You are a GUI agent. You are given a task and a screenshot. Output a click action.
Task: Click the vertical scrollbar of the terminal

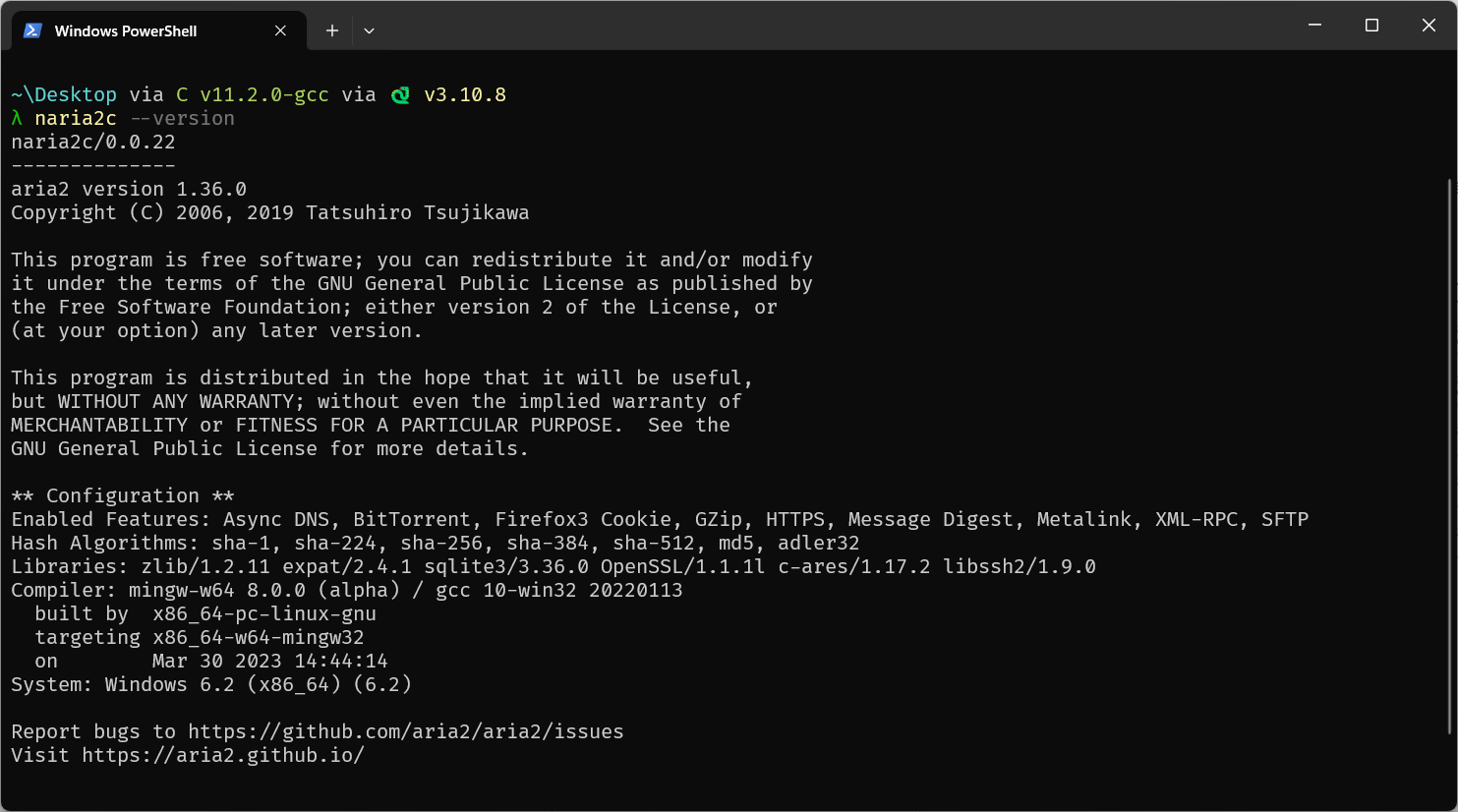click(1449, 452)
